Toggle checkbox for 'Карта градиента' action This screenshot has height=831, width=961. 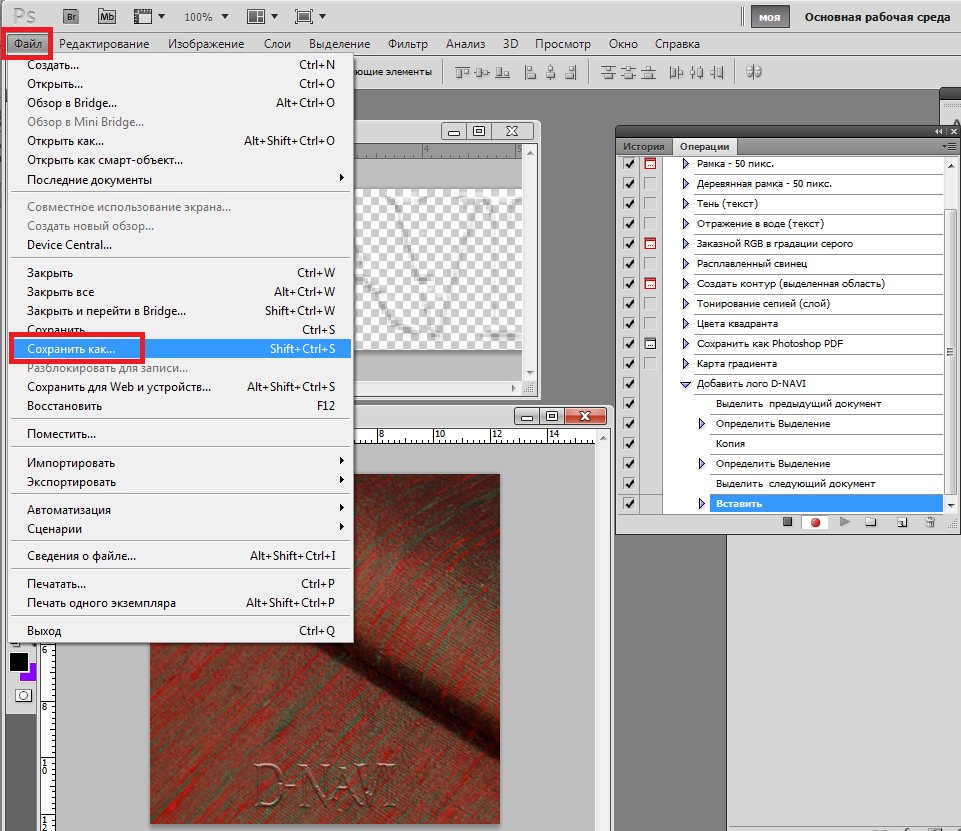[629, 363]
